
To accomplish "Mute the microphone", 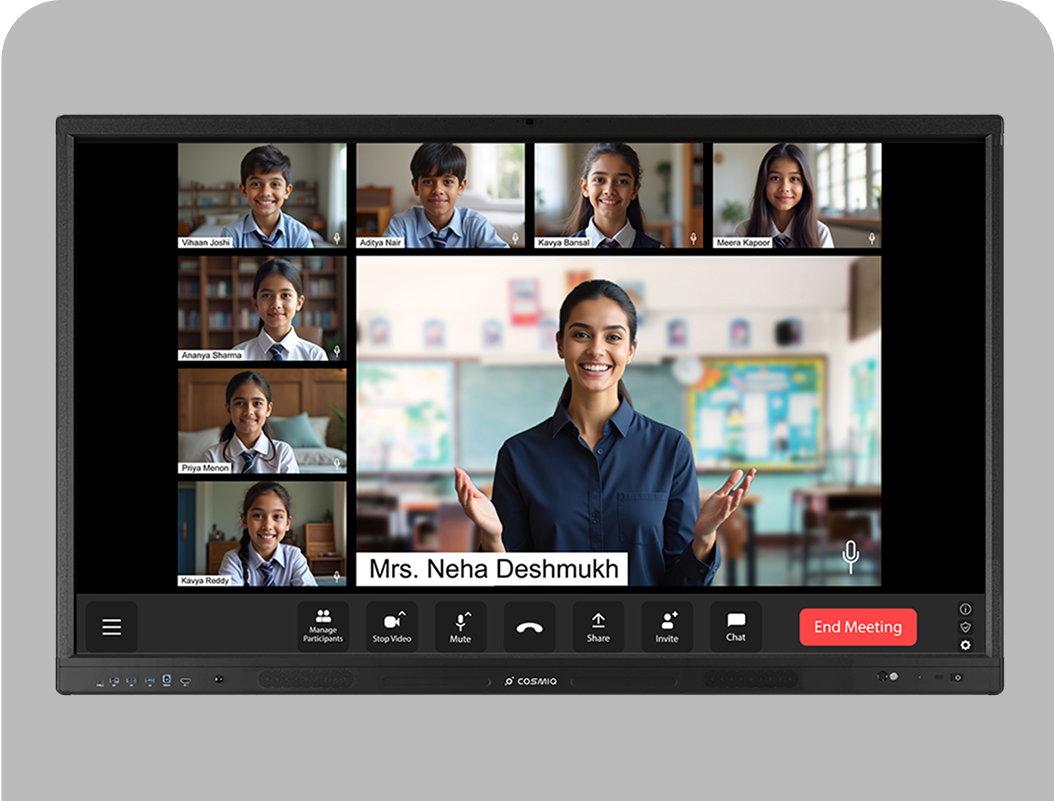I will 459,626.
